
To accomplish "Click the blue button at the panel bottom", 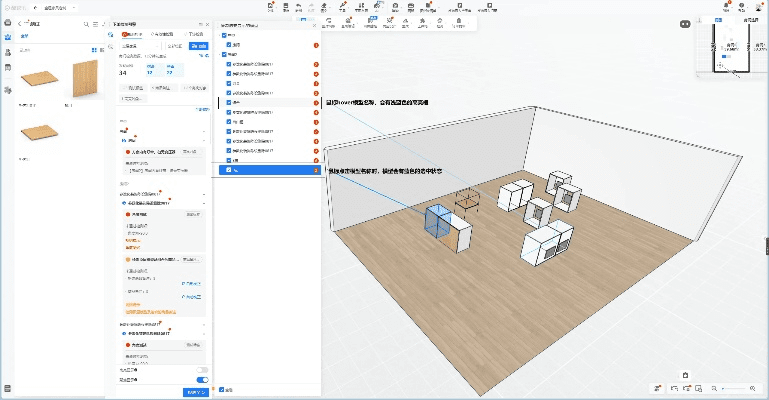I will 197,392.
